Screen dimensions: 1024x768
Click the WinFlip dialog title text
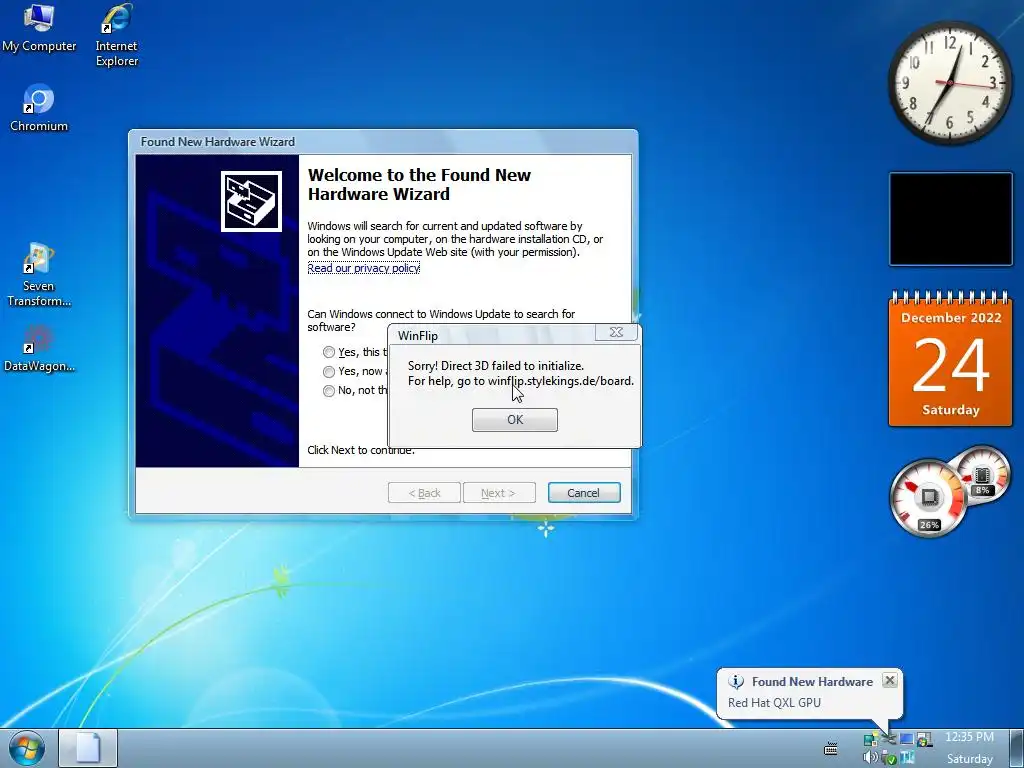[418, 336]
